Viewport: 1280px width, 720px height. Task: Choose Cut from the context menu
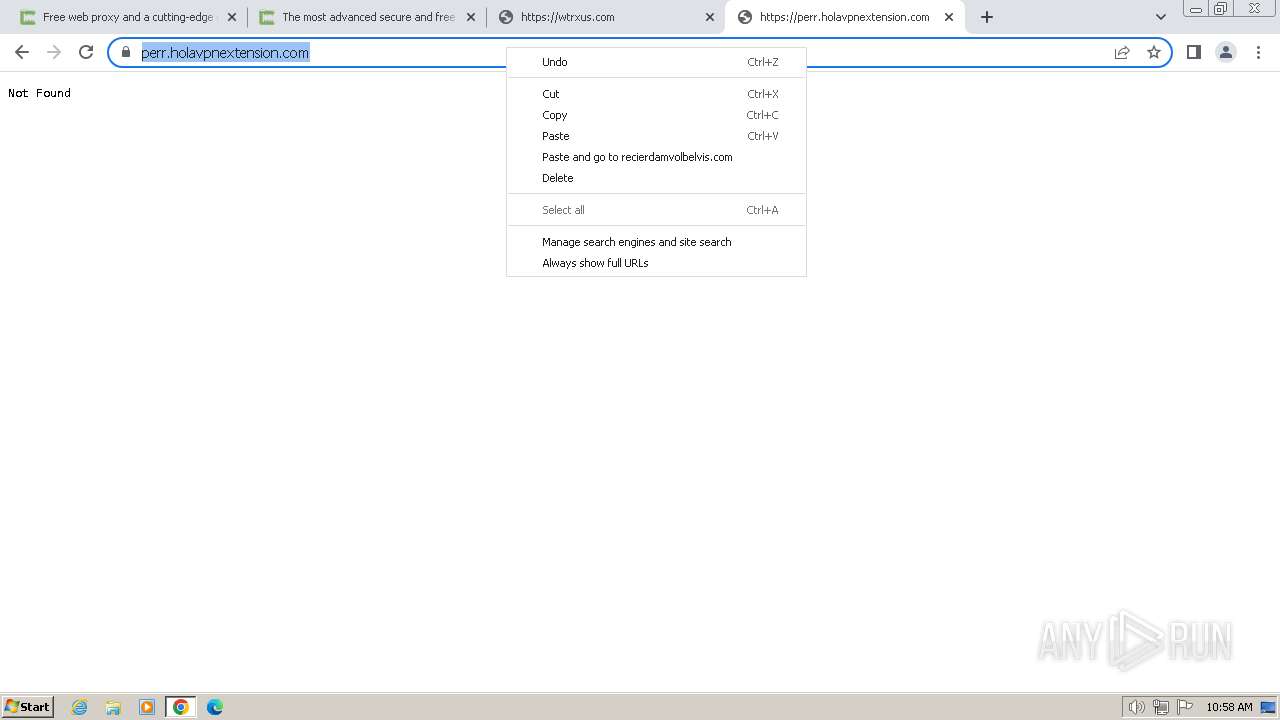click(x=656, y=94)
